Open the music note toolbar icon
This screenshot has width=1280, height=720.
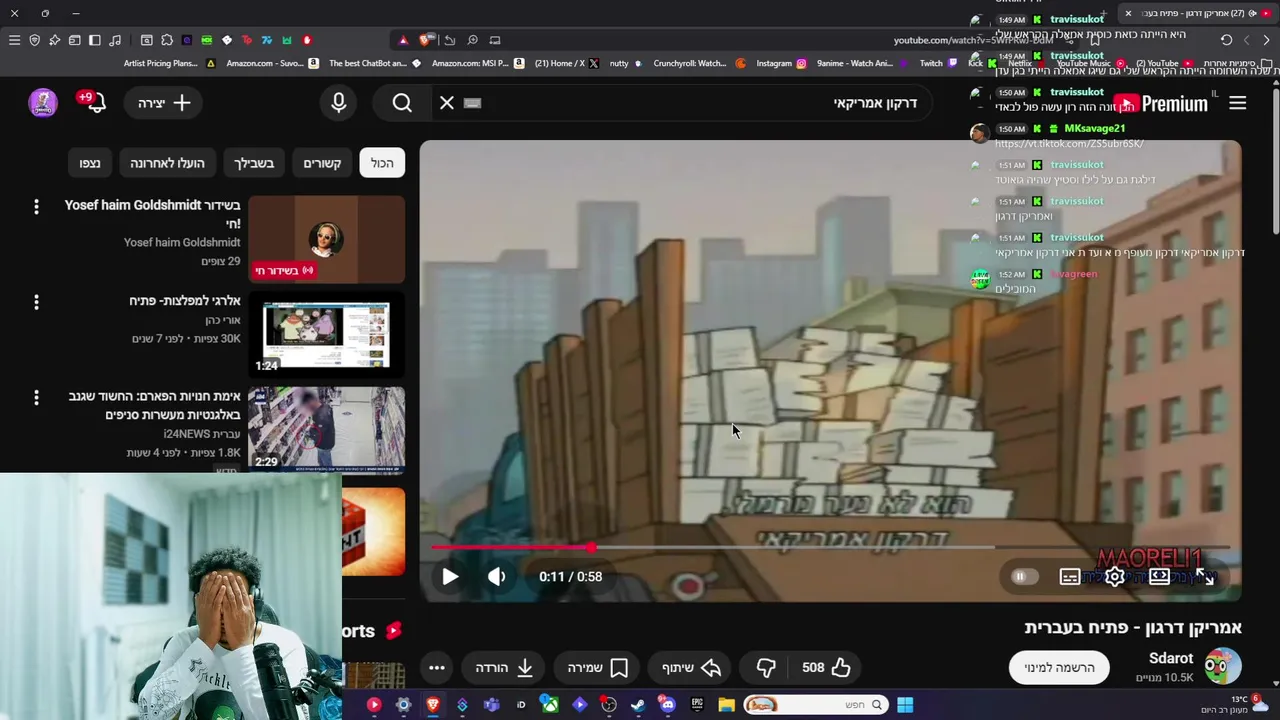click(115, 40)
